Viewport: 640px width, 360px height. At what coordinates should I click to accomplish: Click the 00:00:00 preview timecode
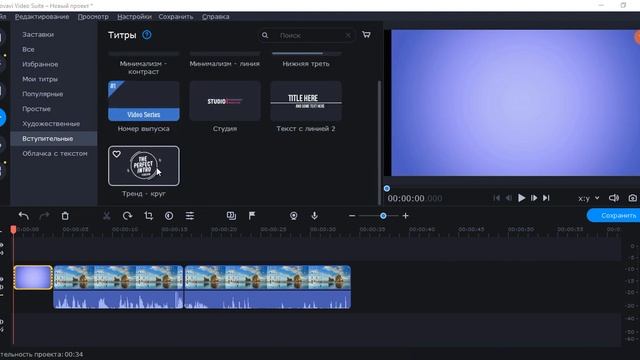pos(415,198)
